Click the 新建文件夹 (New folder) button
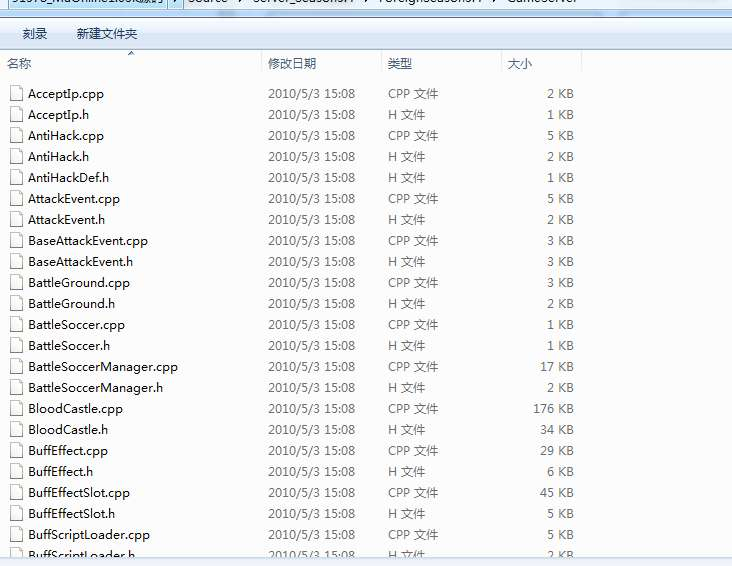The image size is (732, 566). pyautogui.click(x=107, y=34)
